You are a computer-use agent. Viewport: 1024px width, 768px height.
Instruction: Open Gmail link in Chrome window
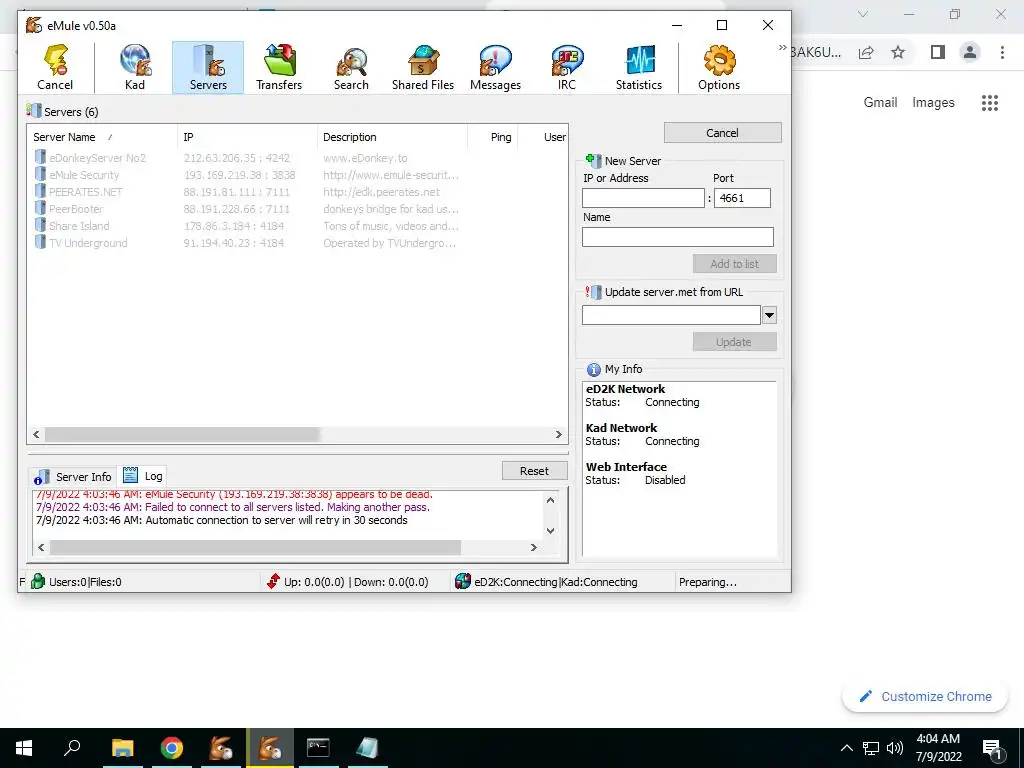880,103
